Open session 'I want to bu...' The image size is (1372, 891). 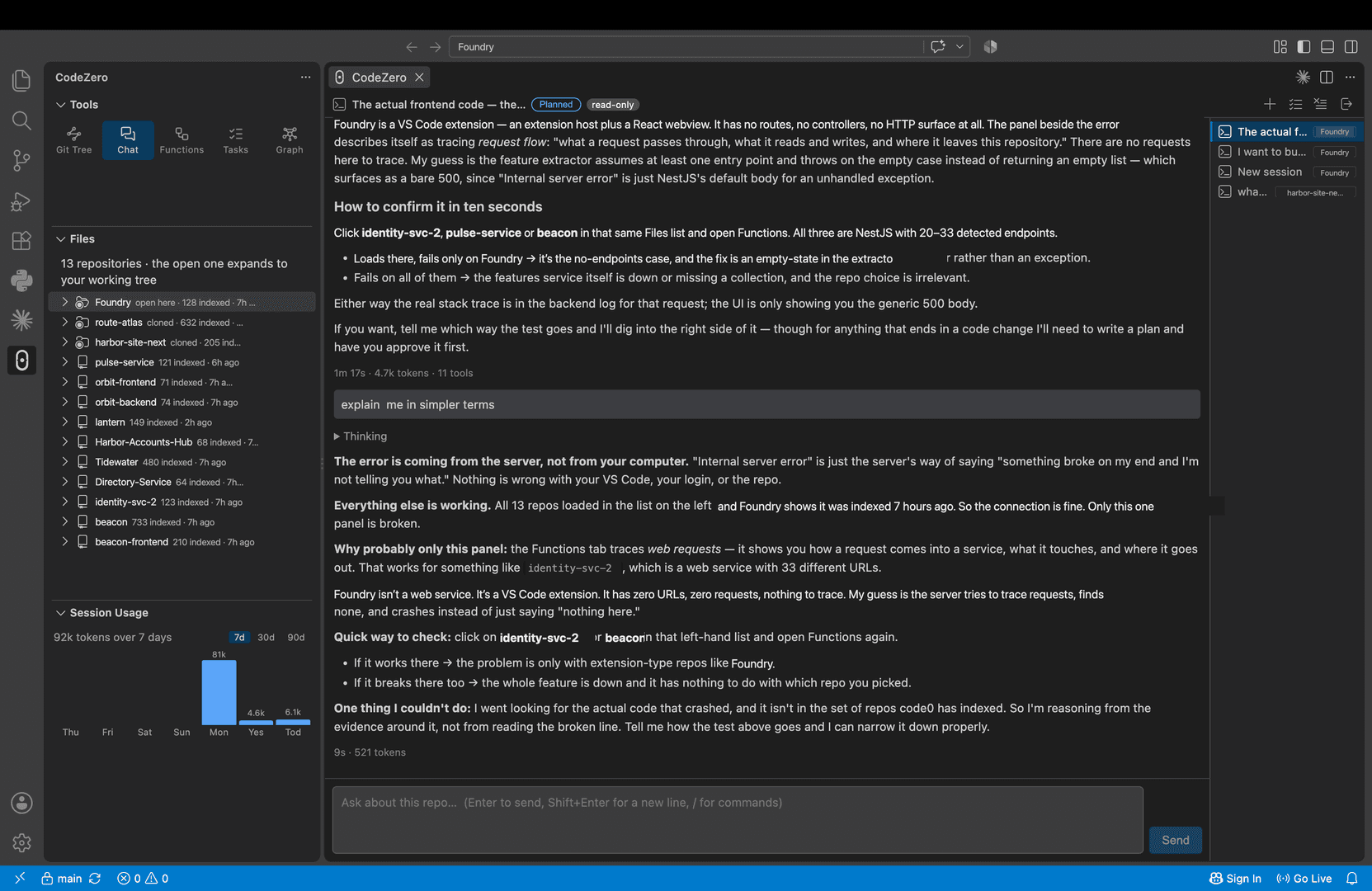[x=1287, y=152]
